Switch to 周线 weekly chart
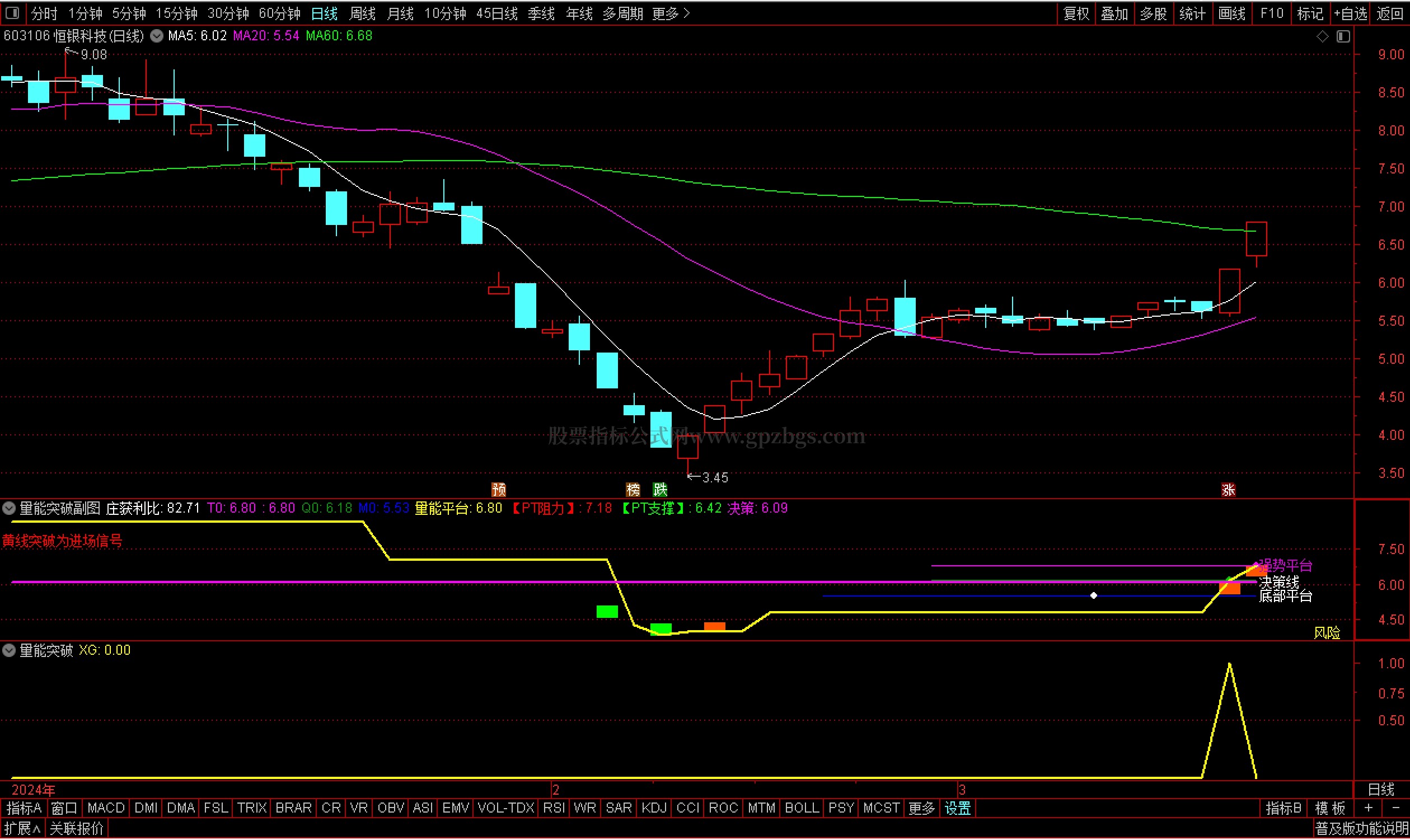 362,13
